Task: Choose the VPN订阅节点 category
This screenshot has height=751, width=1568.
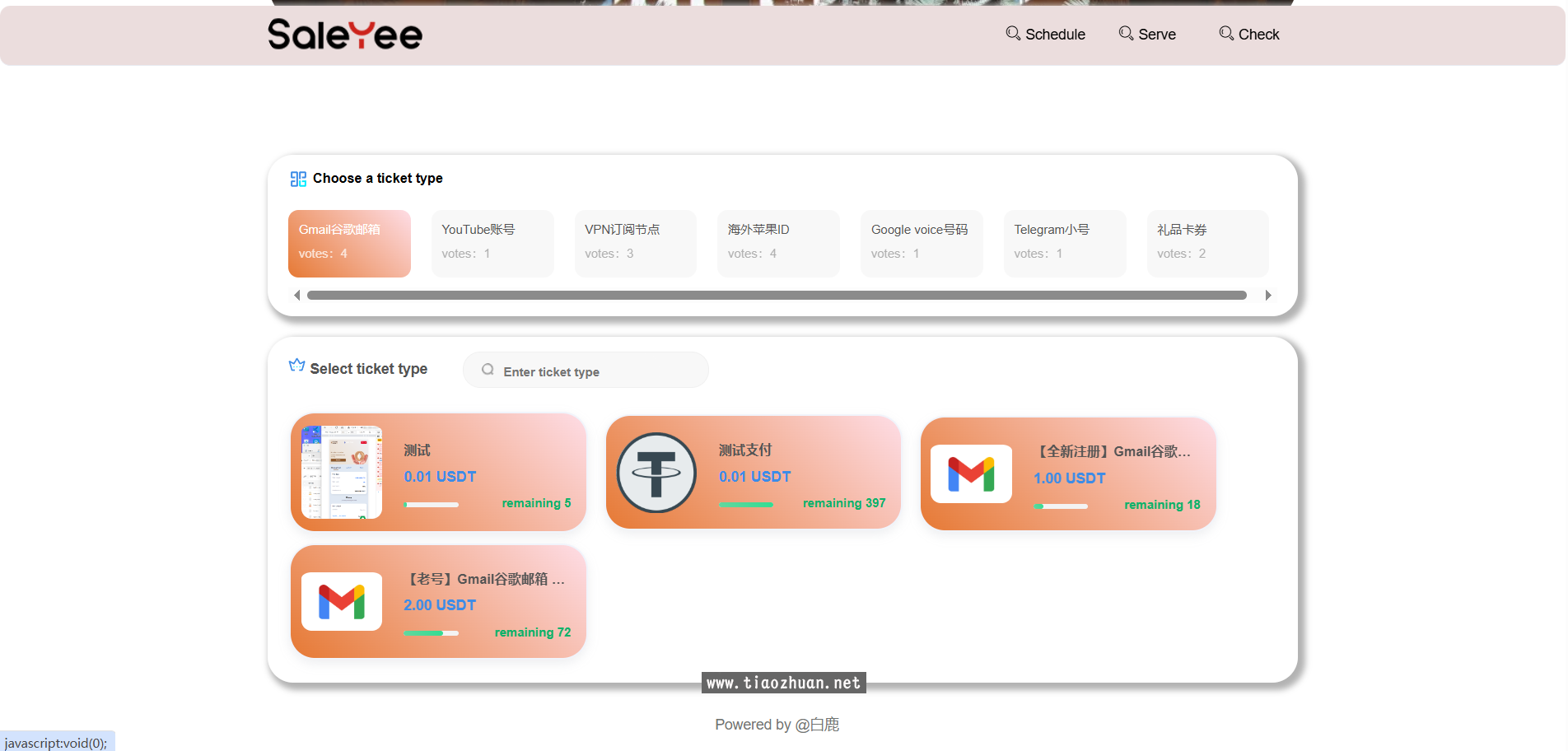Action: [635, 243]
